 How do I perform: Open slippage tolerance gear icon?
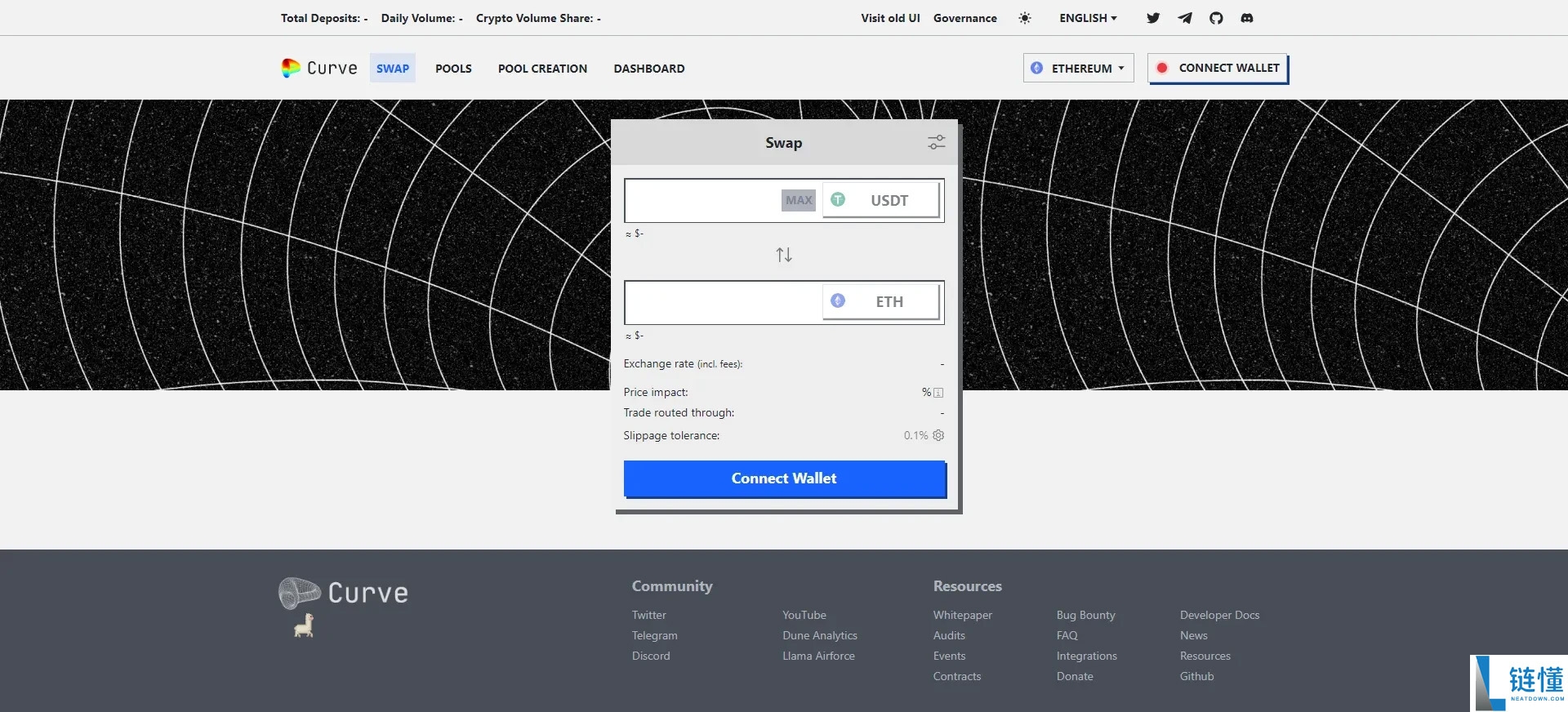pyautogui.click(x=938, y=435)
